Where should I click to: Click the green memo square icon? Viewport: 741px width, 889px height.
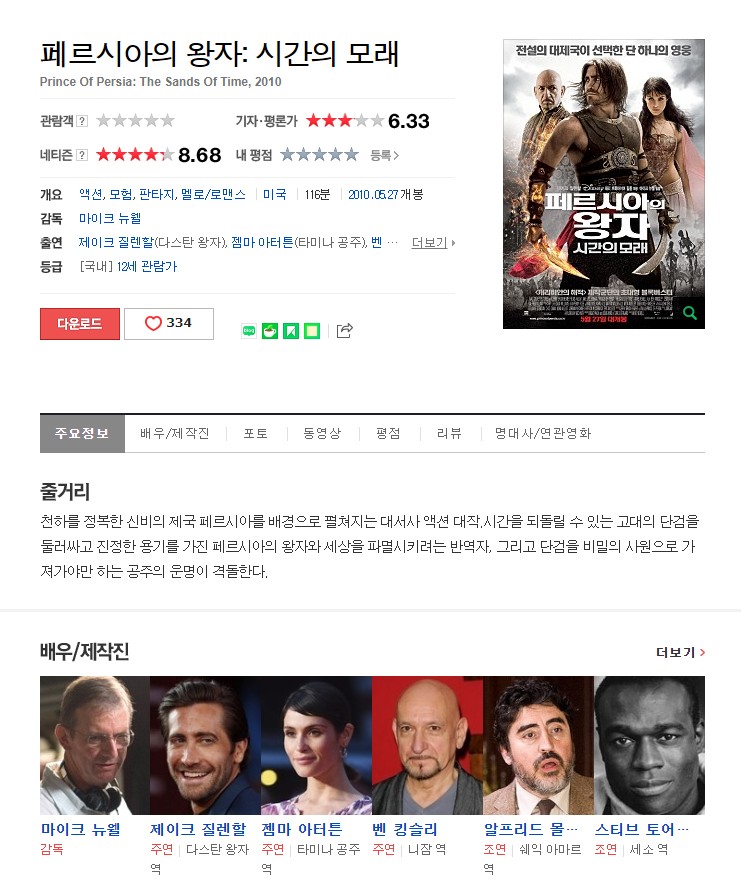click(x=312, y=331)
